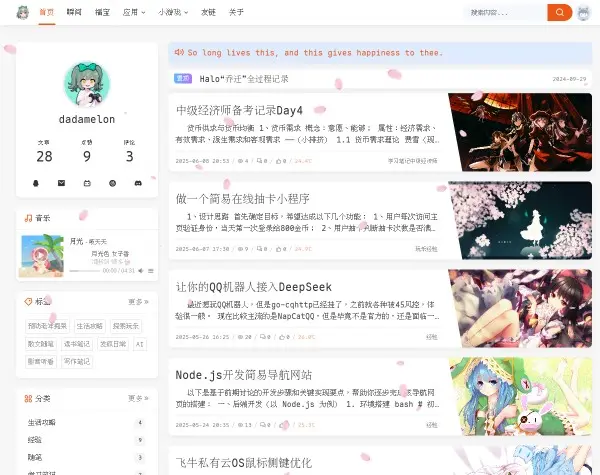Click the orange search button

tap(559, 13)
